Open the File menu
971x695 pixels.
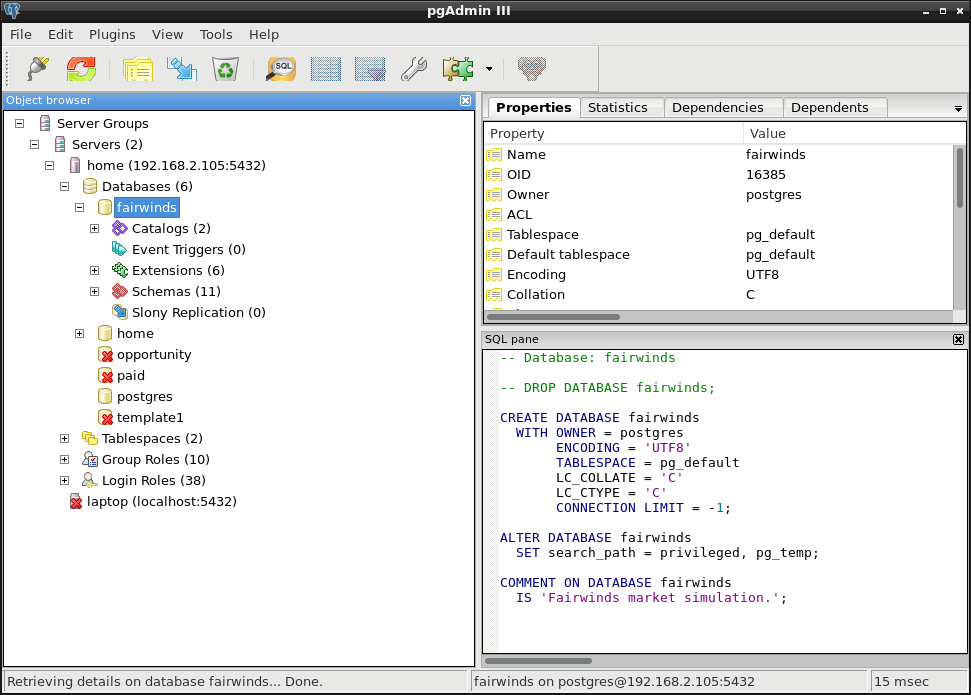(20, 35)
